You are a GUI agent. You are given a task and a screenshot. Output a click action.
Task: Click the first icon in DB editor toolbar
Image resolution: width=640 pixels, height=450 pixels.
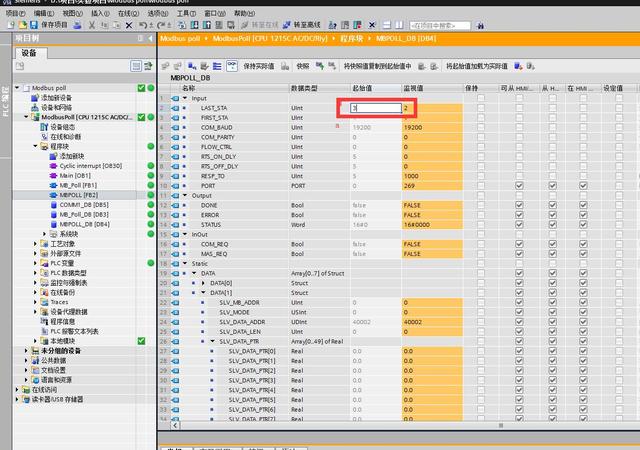(165, 66)
